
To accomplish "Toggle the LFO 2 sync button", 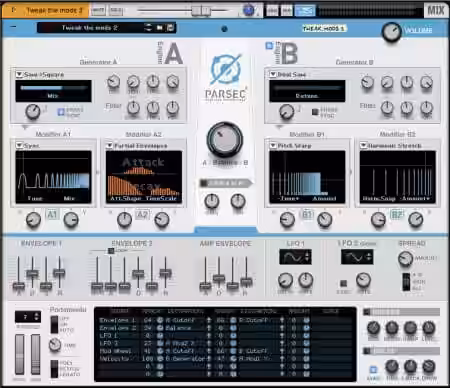I will 343,283.
